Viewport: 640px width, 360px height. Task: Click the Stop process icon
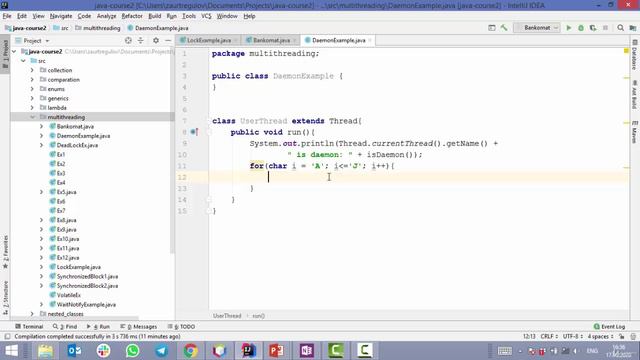click(605, 28)
